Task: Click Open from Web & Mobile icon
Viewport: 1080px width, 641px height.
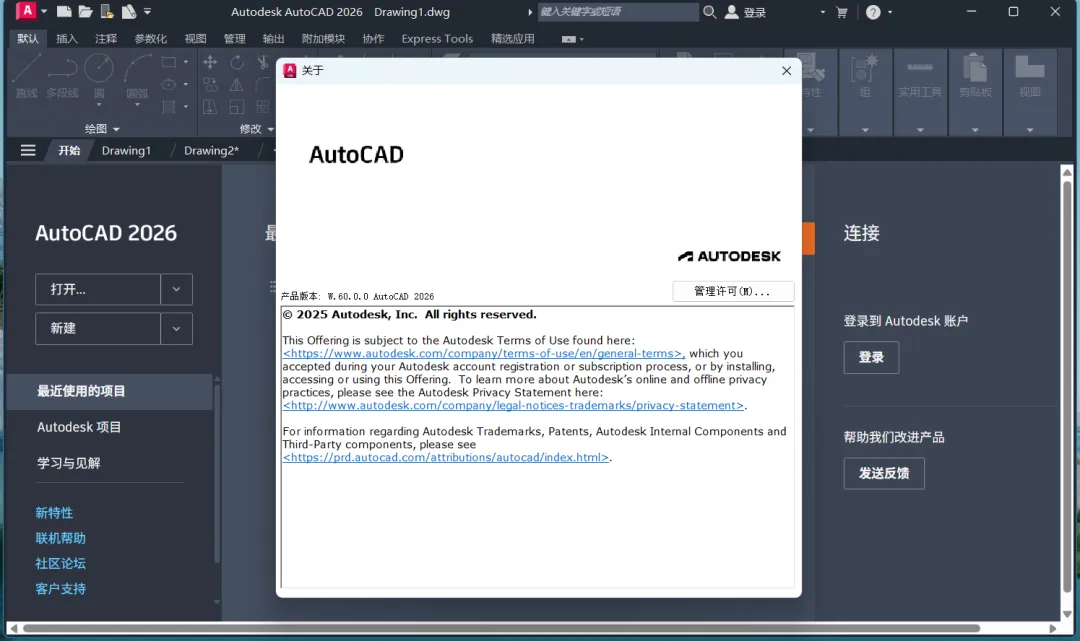Action: click(107, 12)
